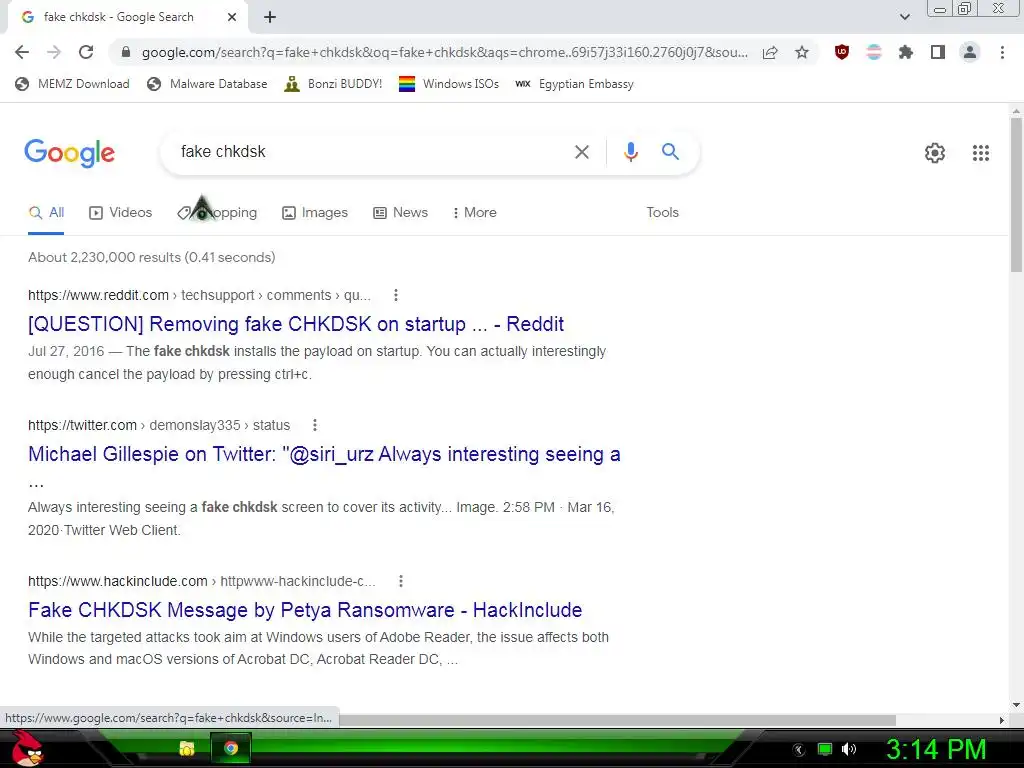Click the hackinclude.com URL breadcrumb
This screenshot has height=768, width=1024.
coord(202,581)
